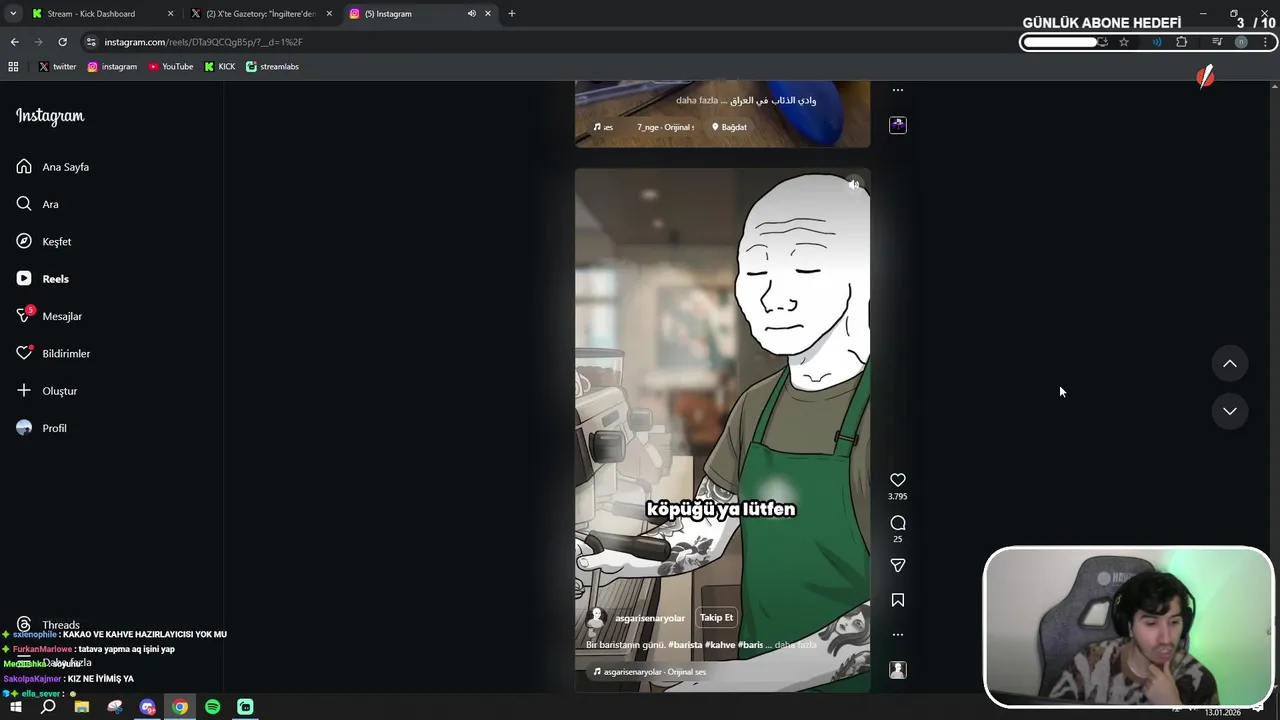
Task: Close the Stream - Kick Dashboard tab
Action: (170, 14)
